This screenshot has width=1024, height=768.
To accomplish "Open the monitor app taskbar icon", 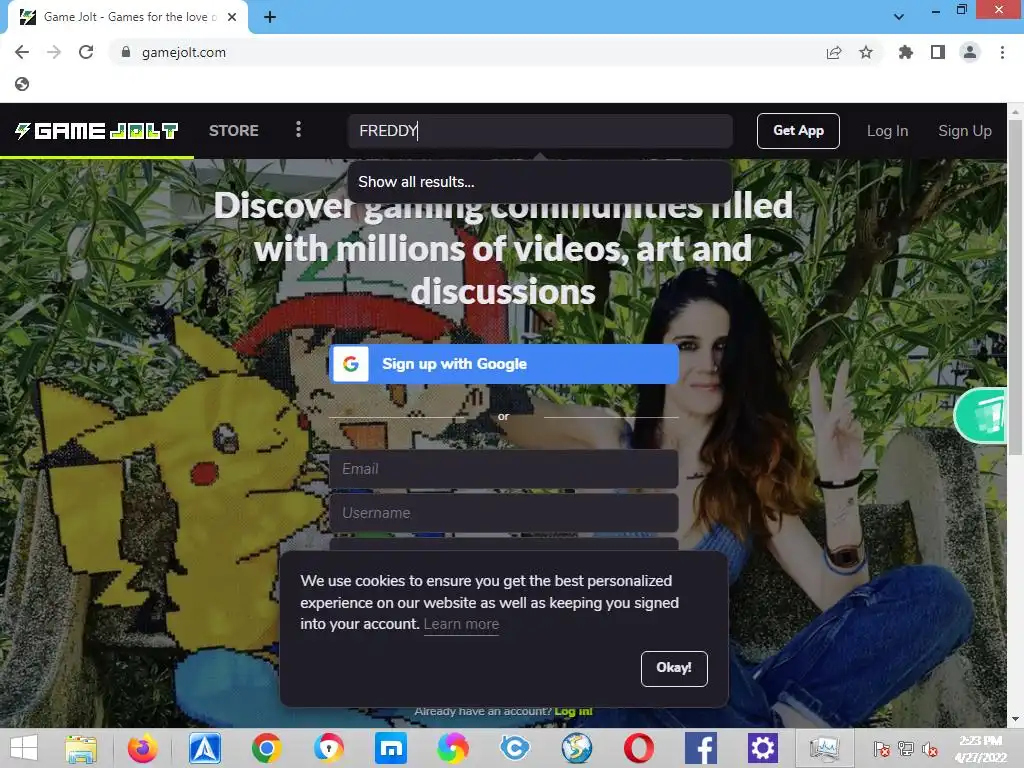I will pyautogui.click(x=824, y=748).
